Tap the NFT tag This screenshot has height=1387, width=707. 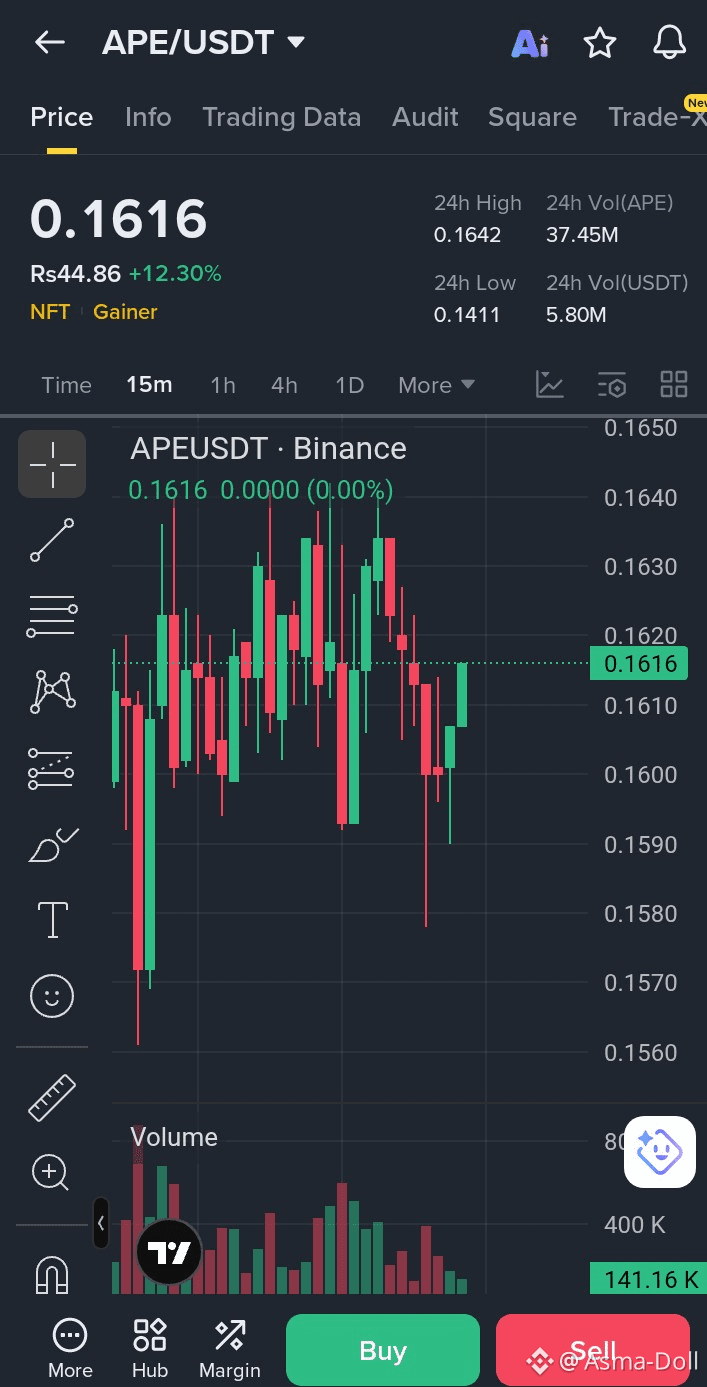click(x=50, y=312)
